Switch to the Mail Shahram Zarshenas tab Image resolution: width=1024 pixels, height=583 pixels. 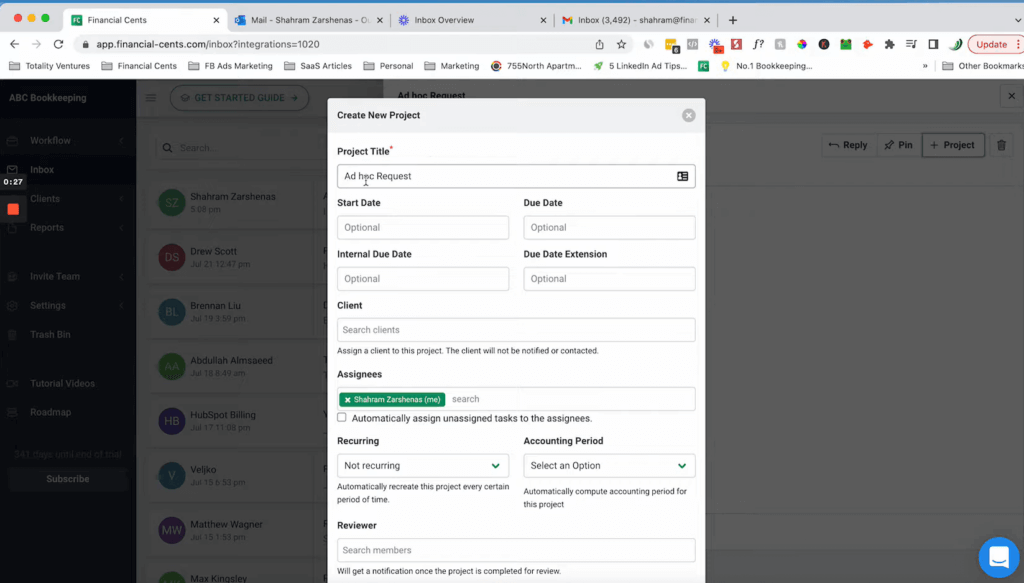pos(307,20)
